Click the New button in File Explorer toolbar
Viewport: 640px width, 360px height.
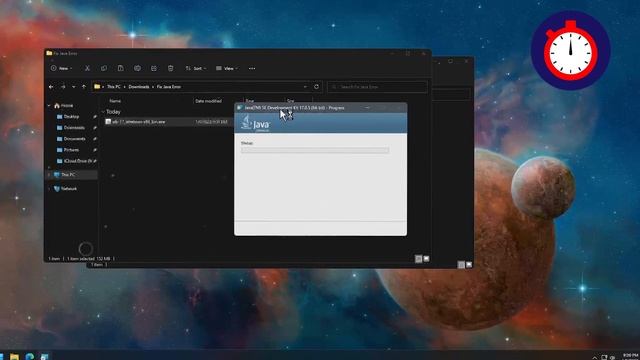pos(61,69)
